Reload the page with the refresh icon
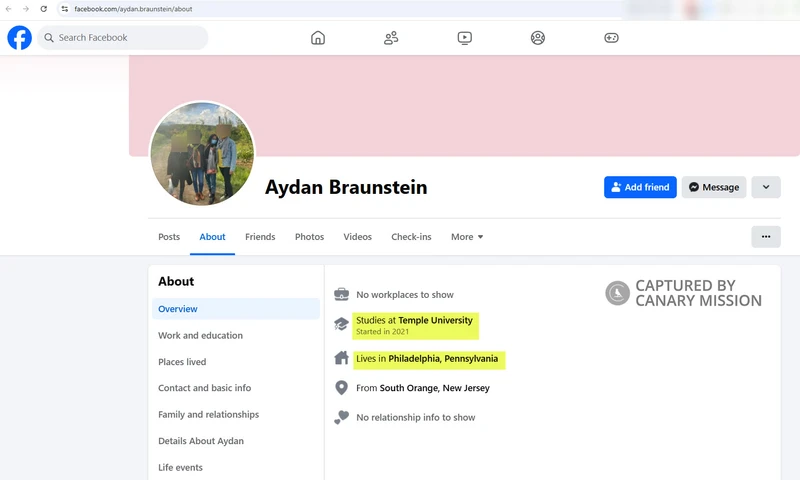The width and height of the screenshot is (800, 480). point(44,9)
